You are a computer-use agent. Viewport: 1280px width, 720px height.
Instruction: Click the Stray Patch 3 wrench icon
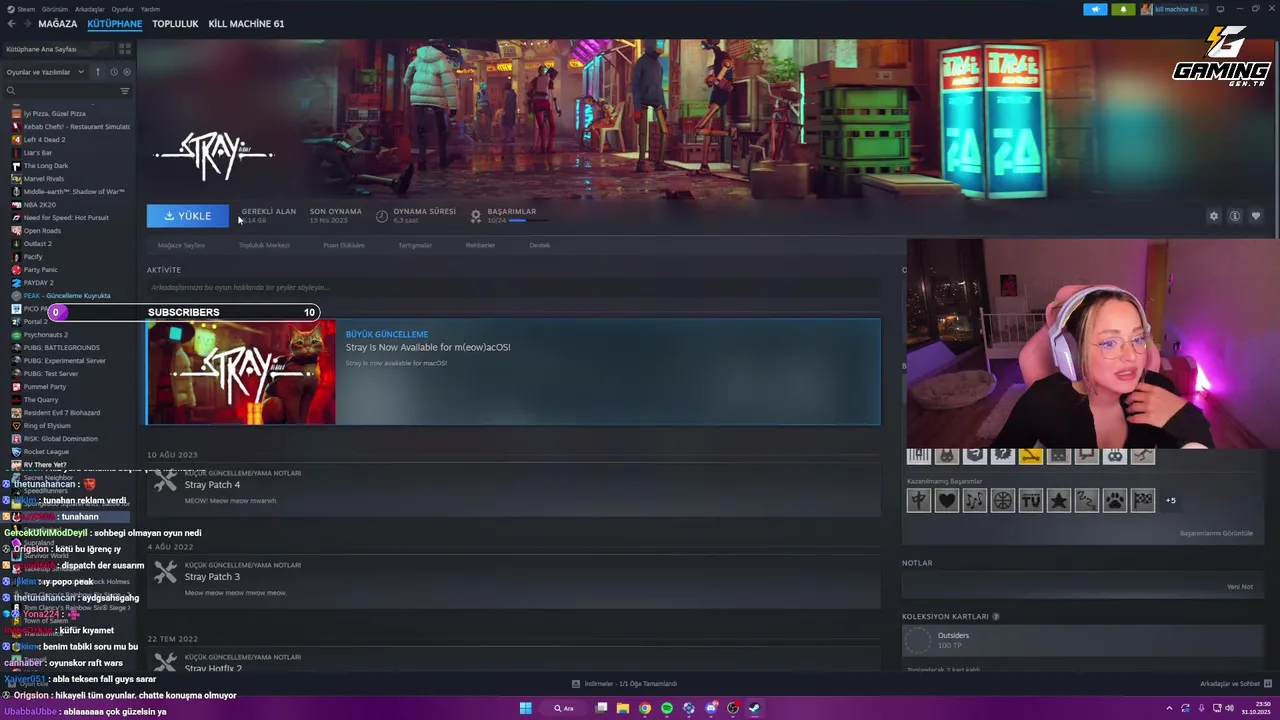click(166, 573)
